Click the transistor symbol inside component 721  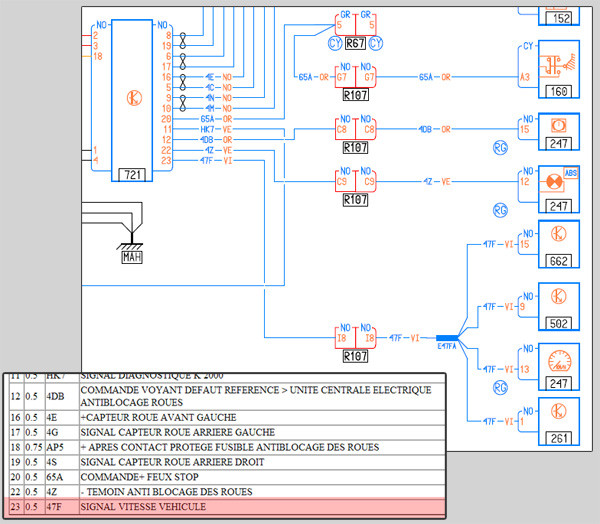coord(134,98)
